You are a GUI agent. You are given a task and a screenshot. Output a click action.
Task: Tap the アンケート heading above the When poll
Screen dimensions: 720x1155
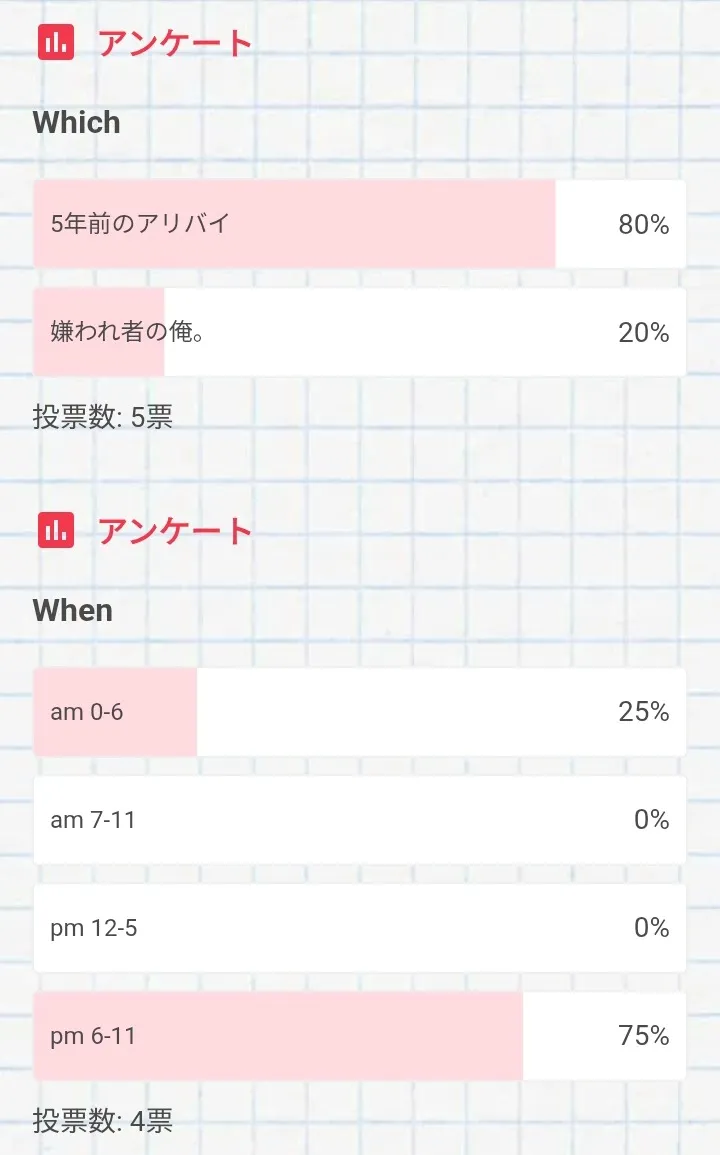pos(175,531)
